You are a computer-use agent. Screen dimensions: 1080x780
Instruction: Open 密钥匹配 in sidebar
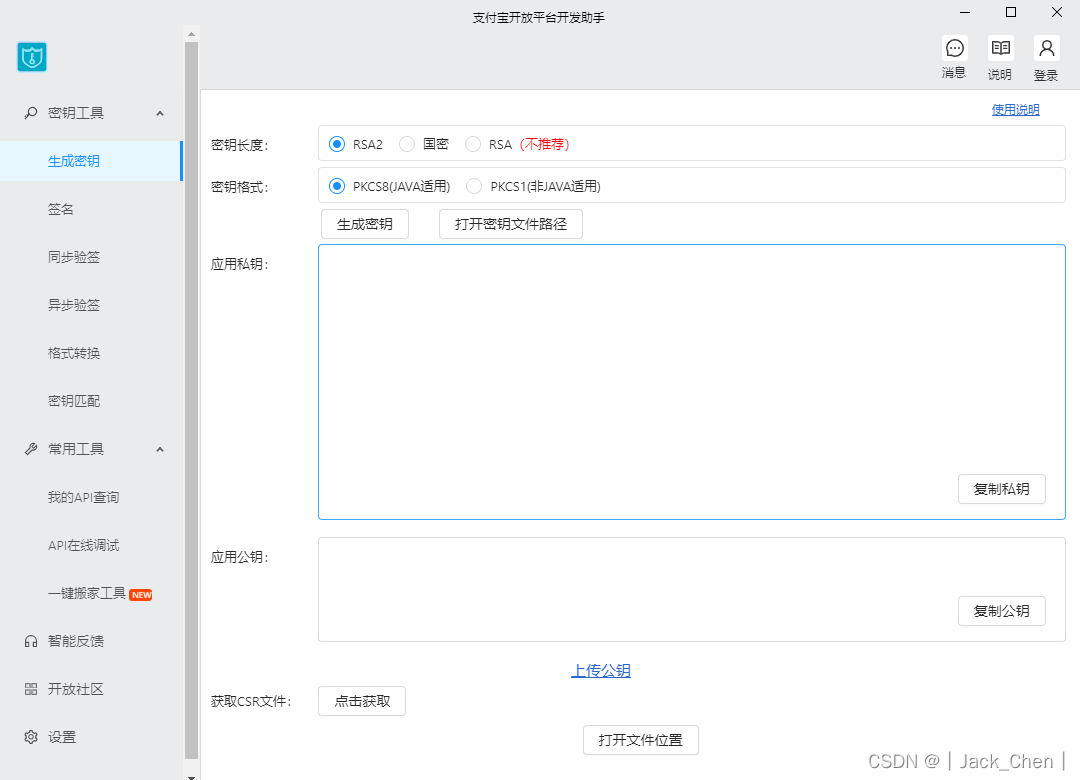click(91, 401)
